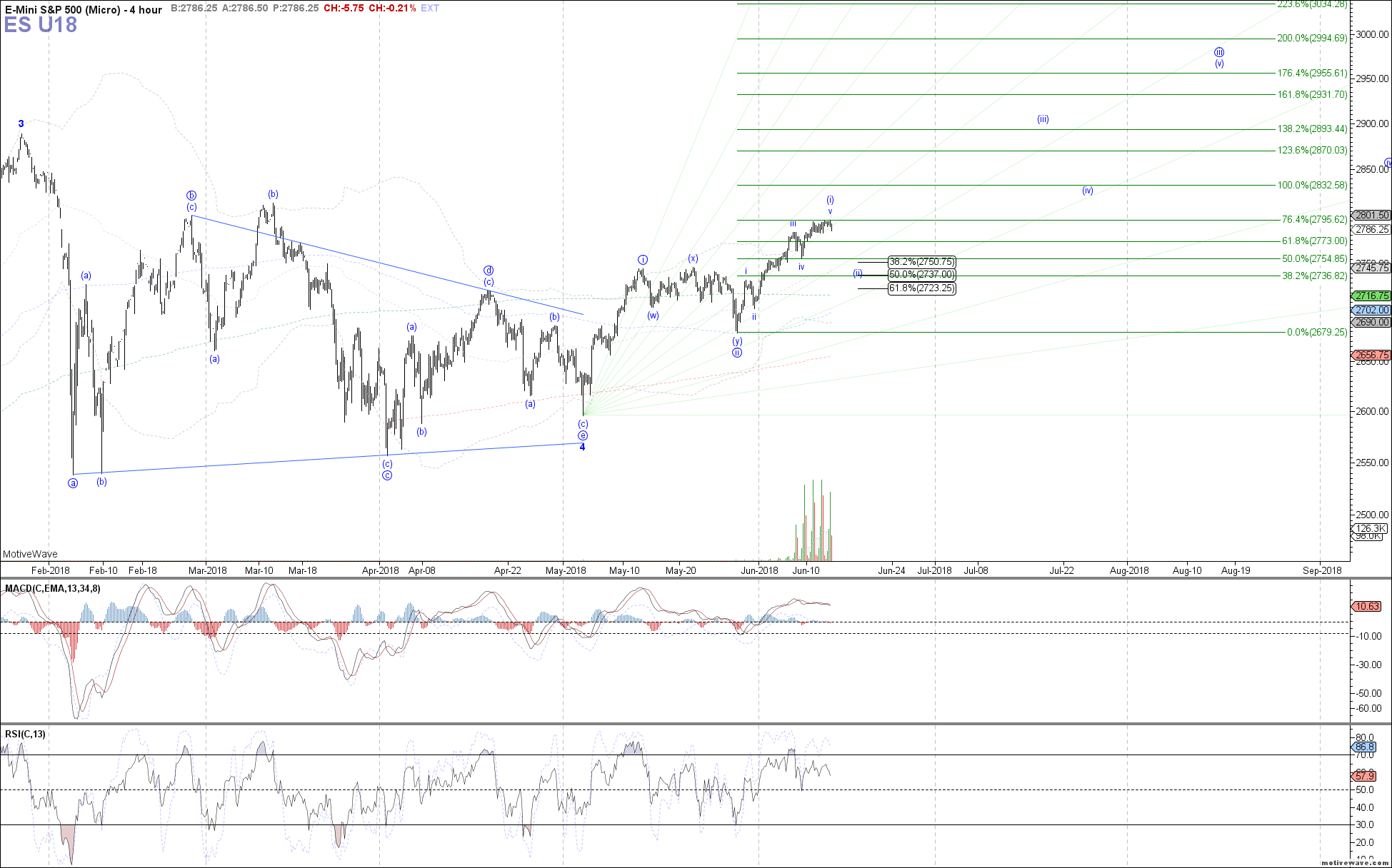Click the Apr-2018 date on time axis
The height and width of the screenshot is (868, 1392).
[x=381, y=570]
